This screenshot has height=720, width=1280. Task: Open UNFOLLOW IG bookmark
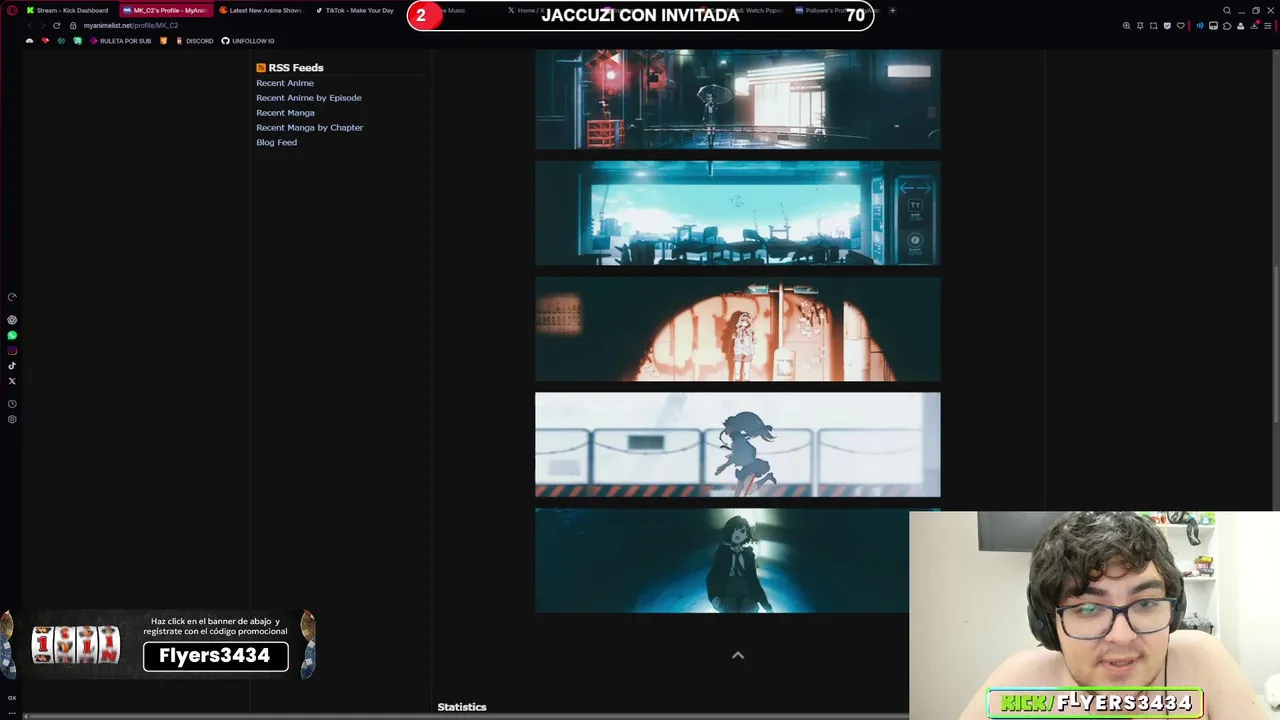[248, 41]
